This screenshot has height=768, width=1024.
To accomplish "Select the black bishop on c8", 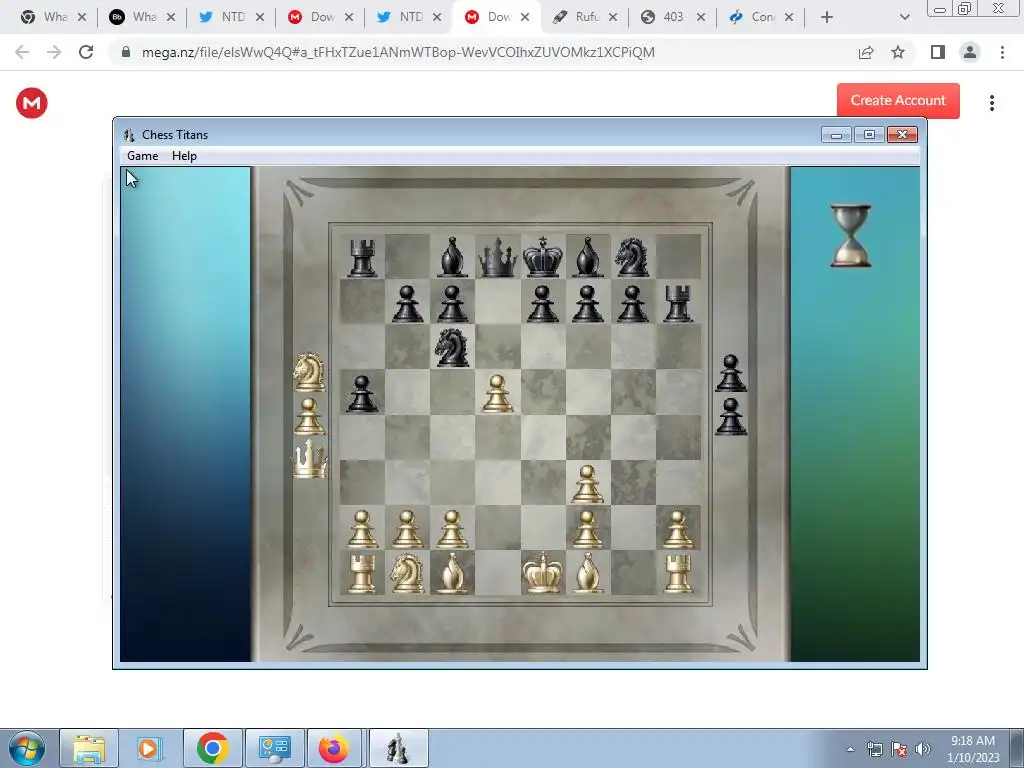I will pyautogui.click(x=453, y=257).
